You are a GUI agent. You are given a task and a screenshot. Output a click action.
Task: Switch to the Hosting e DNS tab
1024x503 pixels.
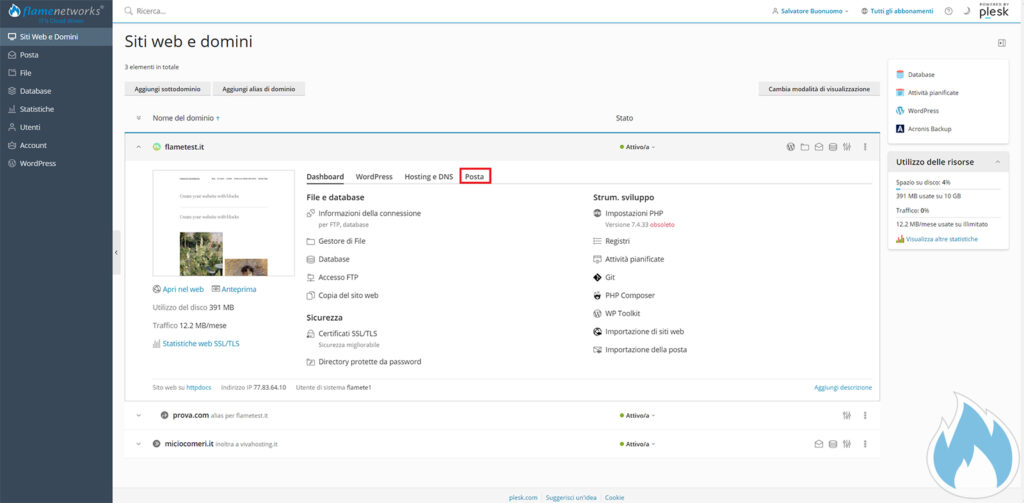click(428, 177)
